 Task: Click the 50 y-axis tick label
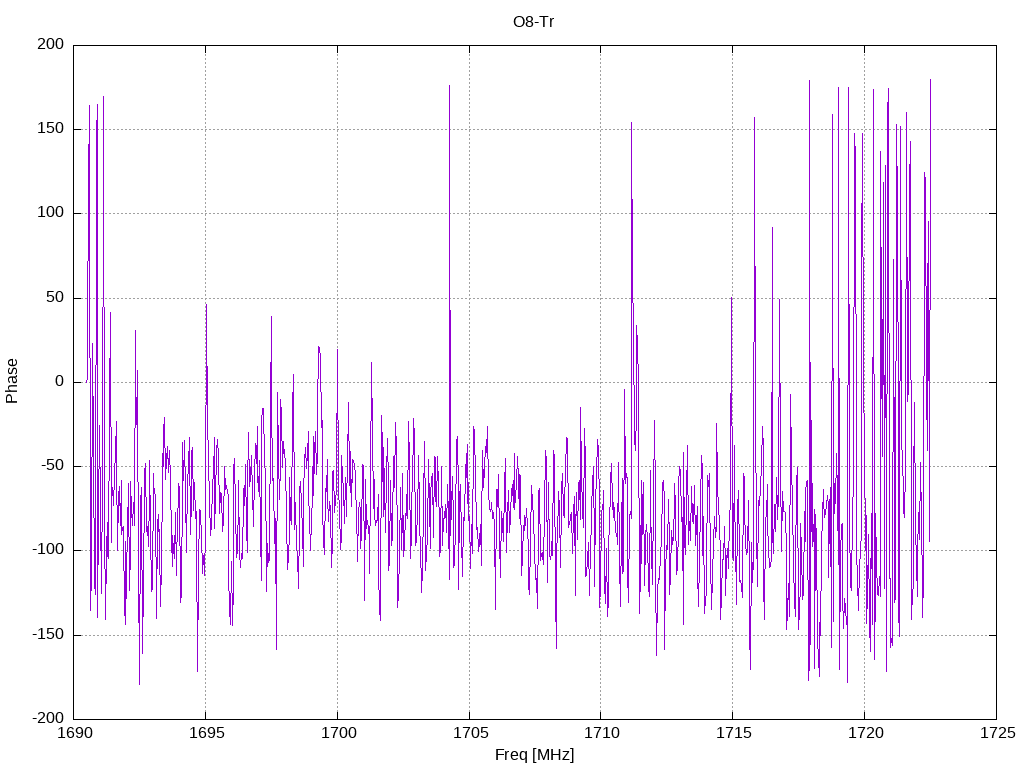click(x=56, y=297)
